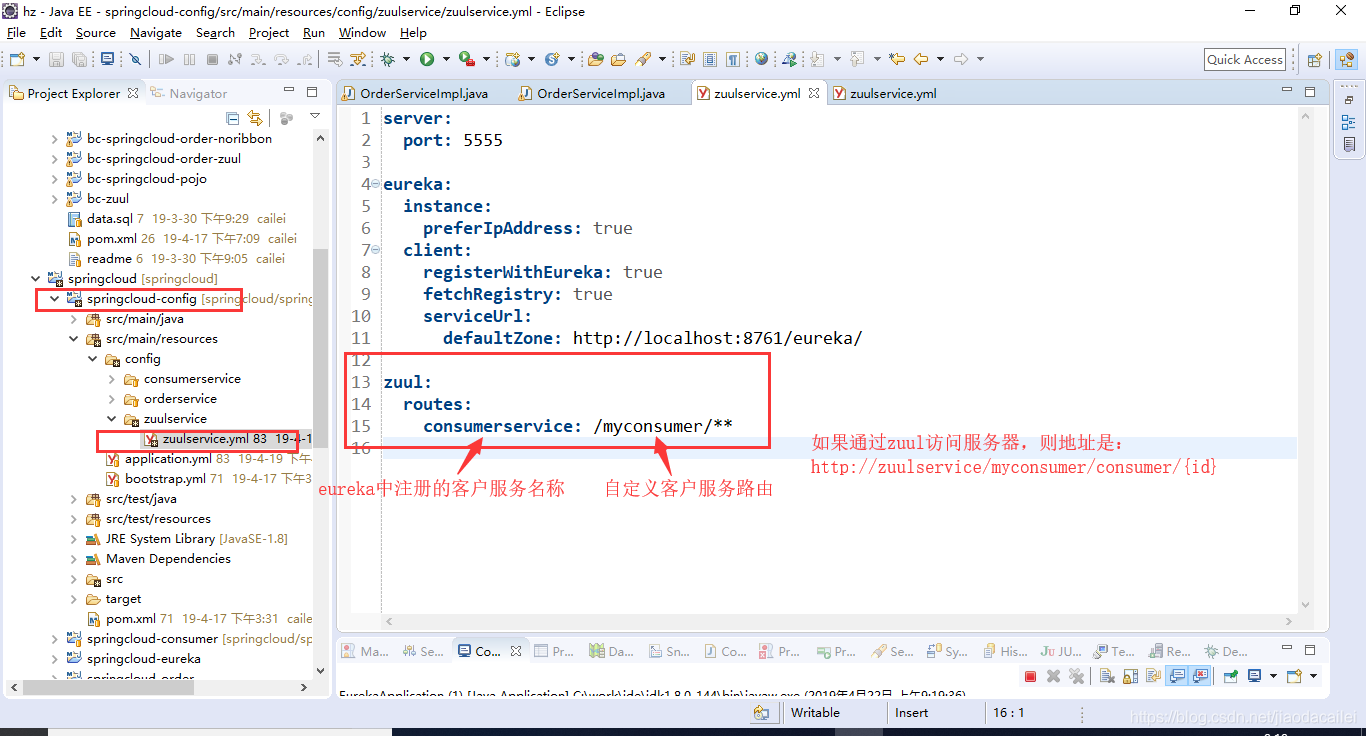Select the Java EE perspective icon
Image resolution: width=1366 pixels, height=736 pixels.
(1344, 59)
